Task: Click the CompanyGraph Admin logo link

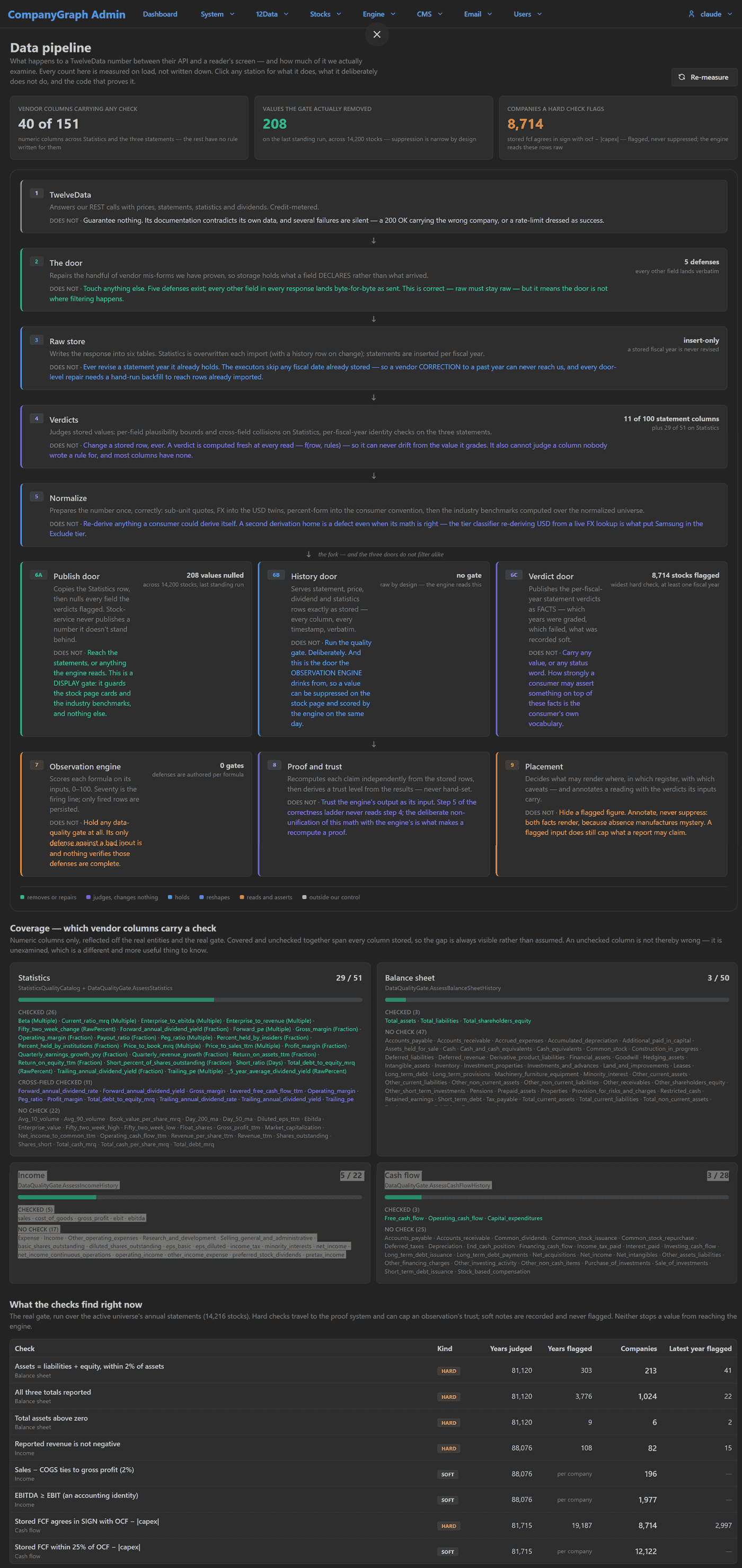Action: 66,15
